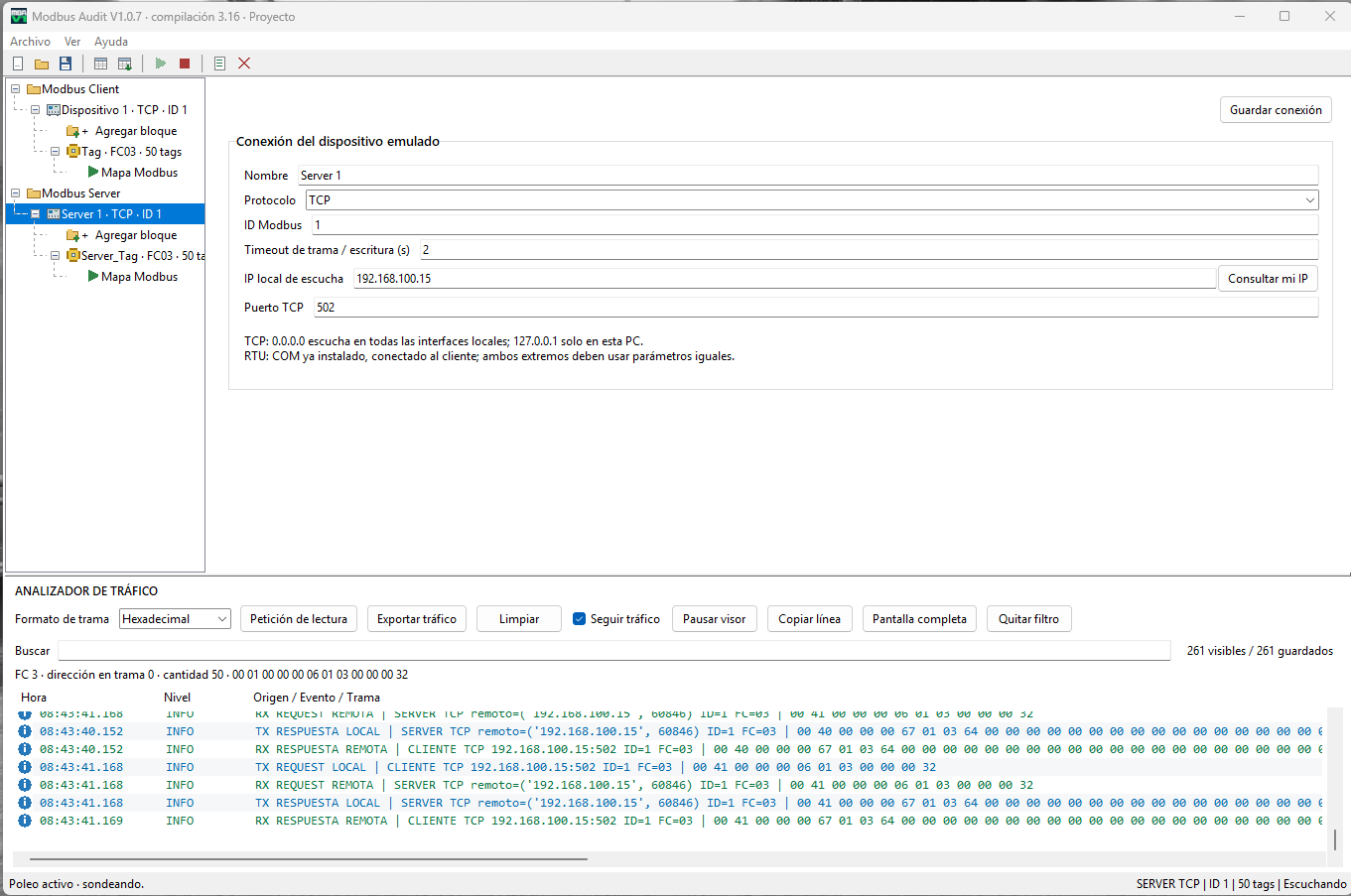Stop polling with the red square icon
Screen dimensions: 1351x896
pyautogui.click(x=185, y=64)
